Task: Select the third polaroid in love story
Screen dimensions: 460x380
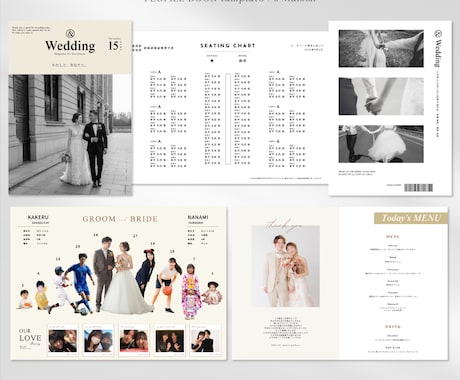Action: 134,340
